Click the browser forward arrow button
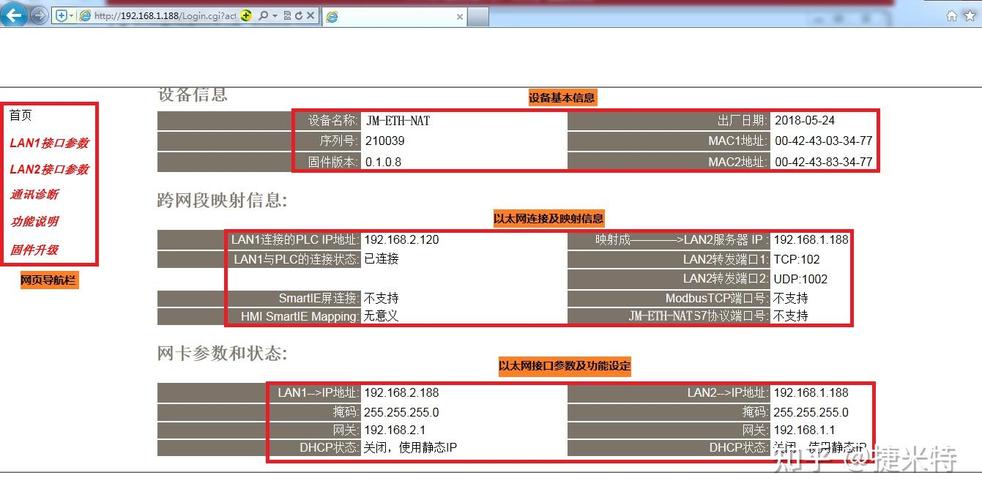Image resolution: width=982 pixels, height=500 pixels. 38,15
